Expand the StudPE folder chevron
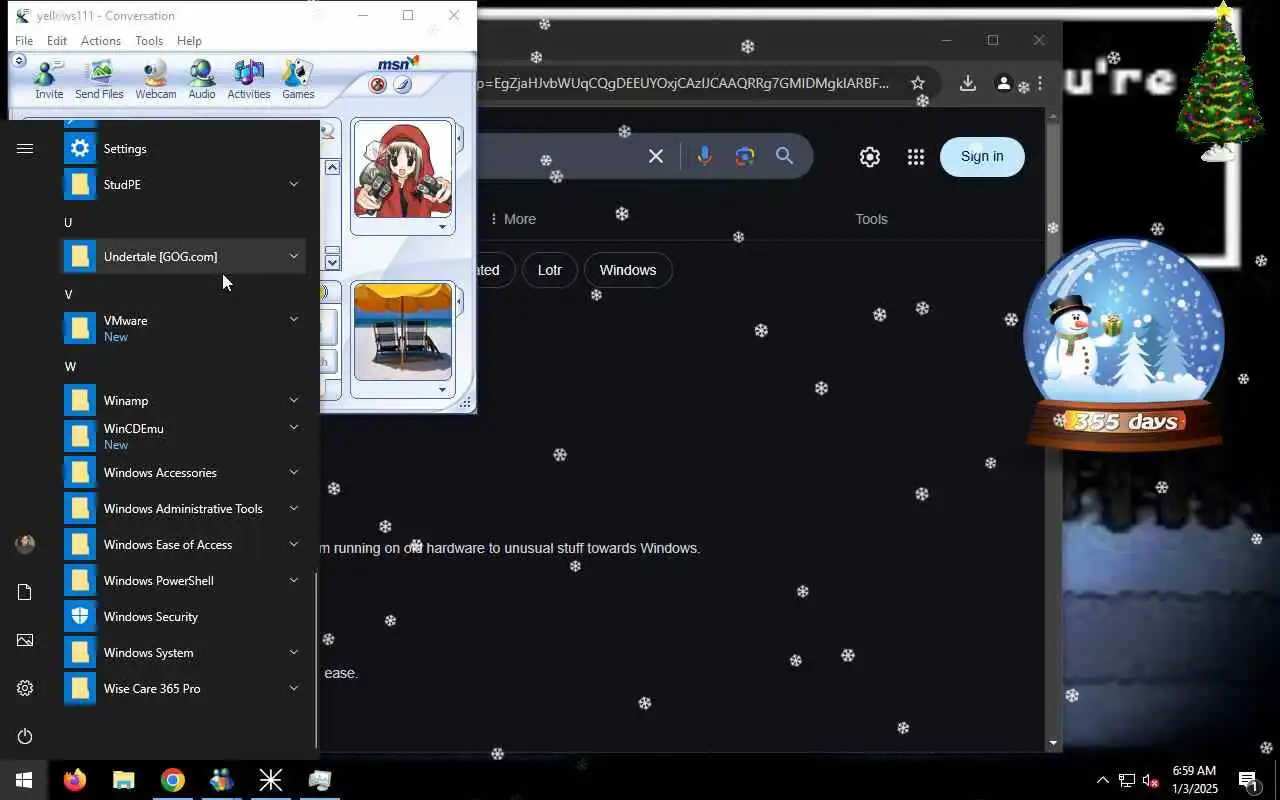This screenshot has height=800, width=1280. point(294,184)
